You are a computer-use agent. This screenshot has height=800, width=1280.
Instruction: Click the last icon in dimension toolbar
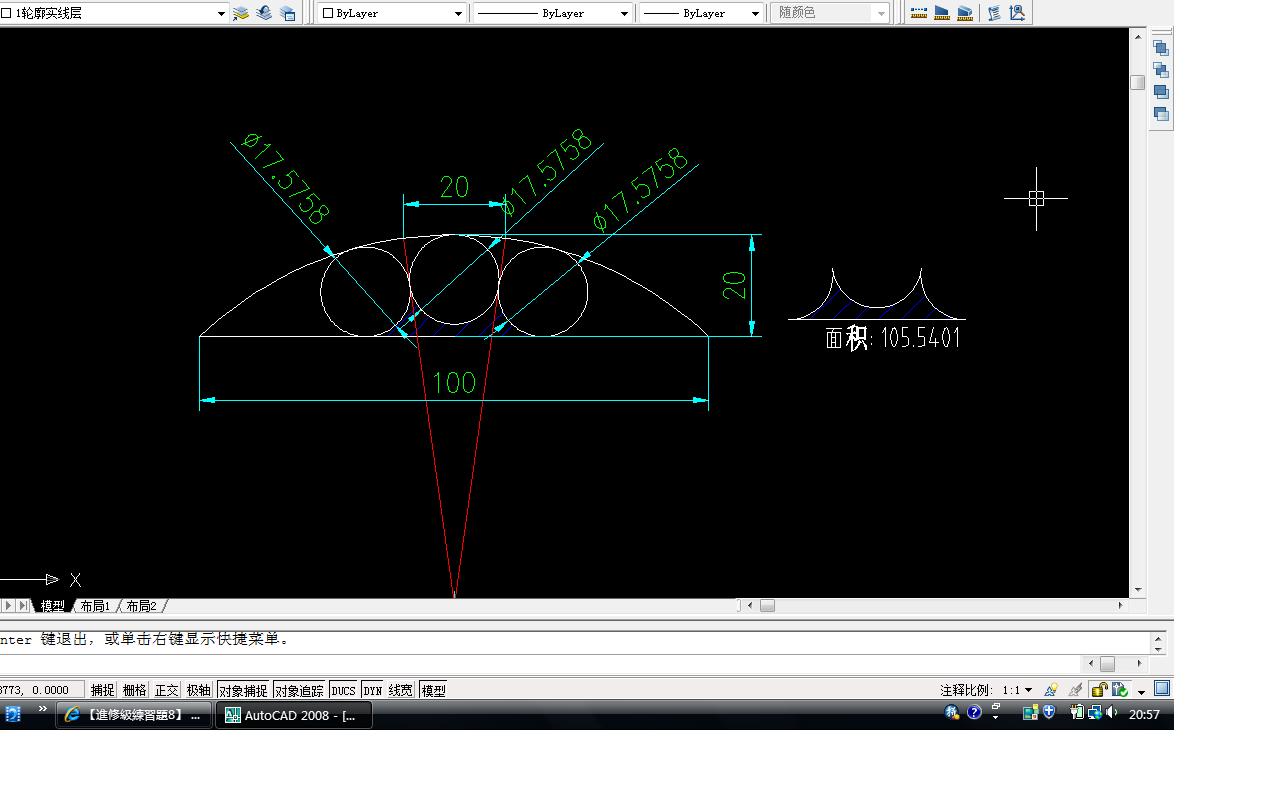(x=1017, y=13)
